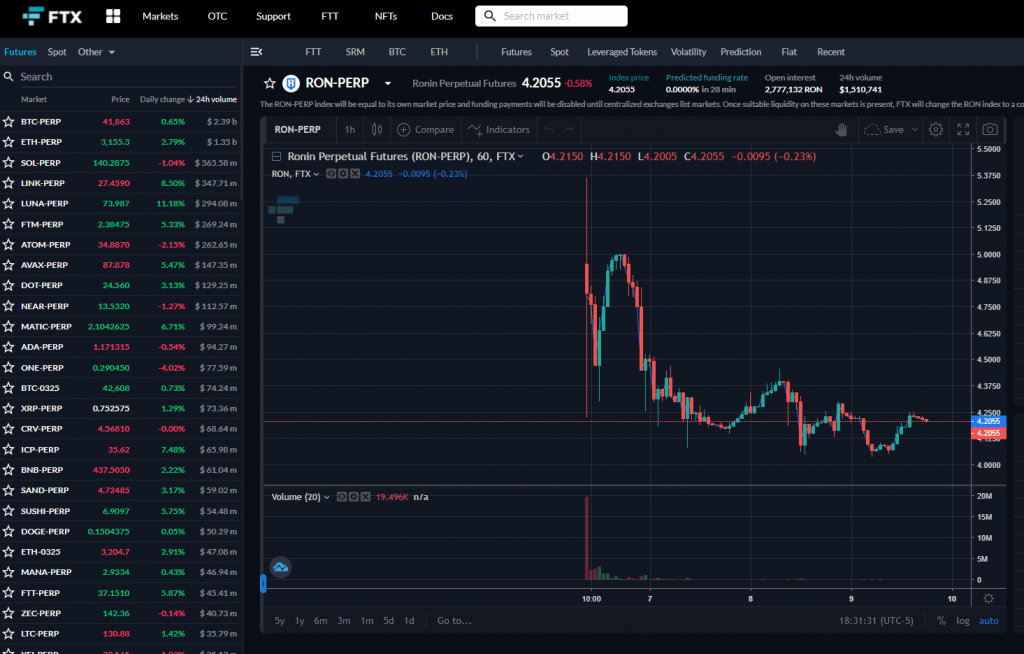
Task: Open the FTX home logo
Action: point(52,16)
